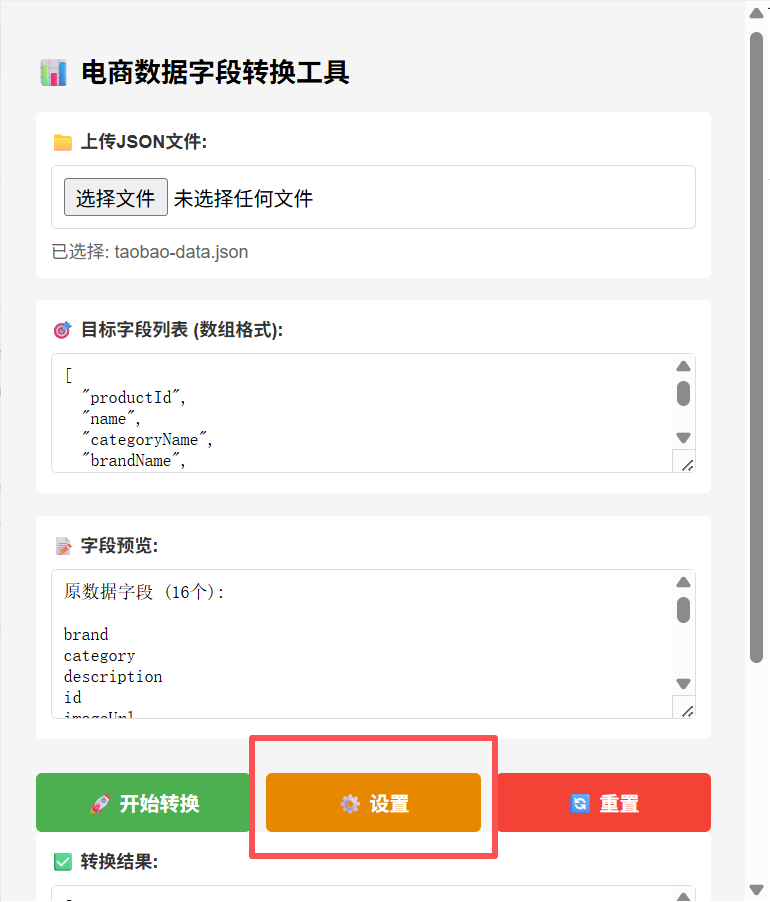Click "description" in field preview

pos(113,676)
